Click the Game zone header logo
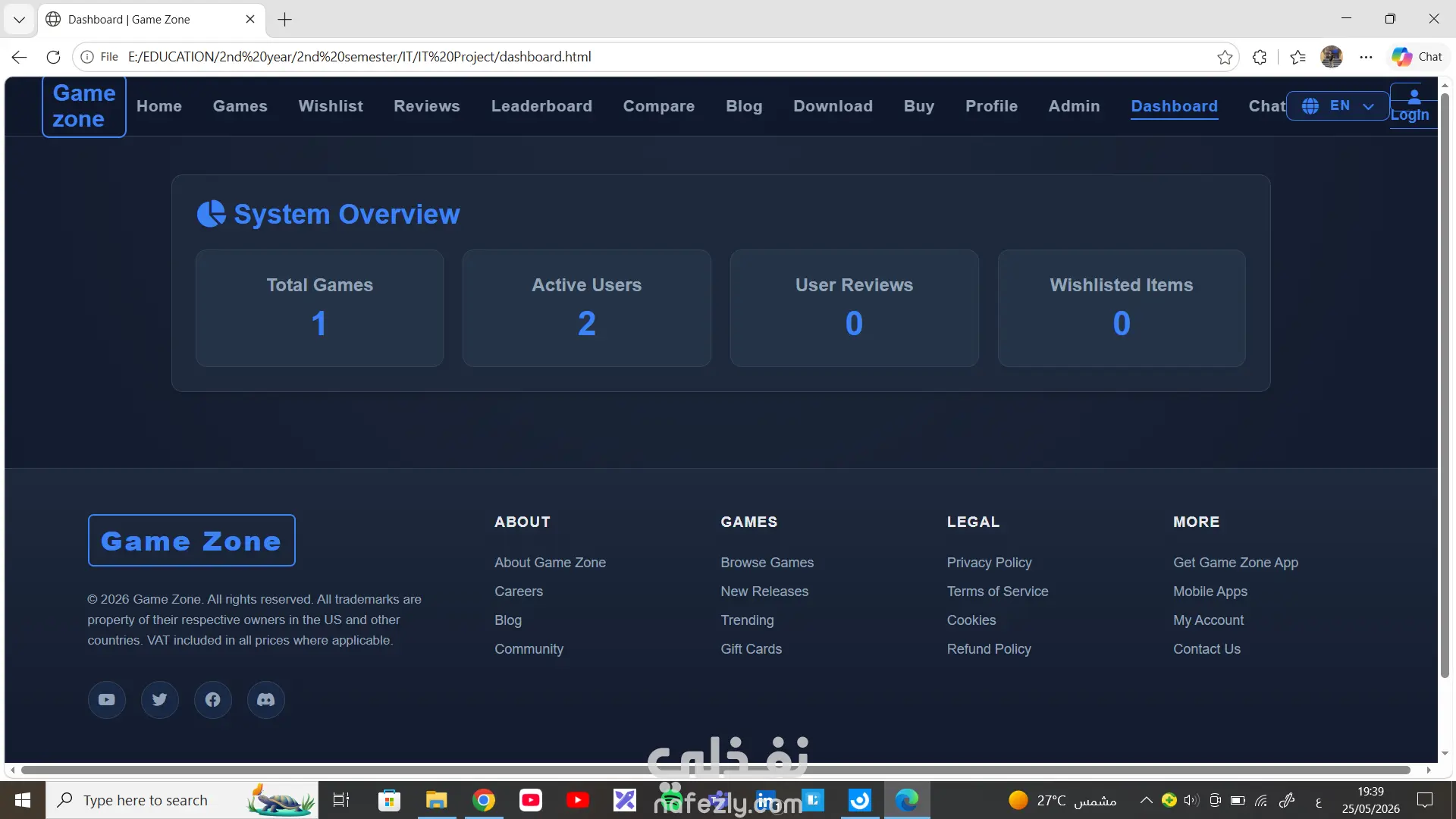Screen dimensions: 1456x819 click(84, 106)
